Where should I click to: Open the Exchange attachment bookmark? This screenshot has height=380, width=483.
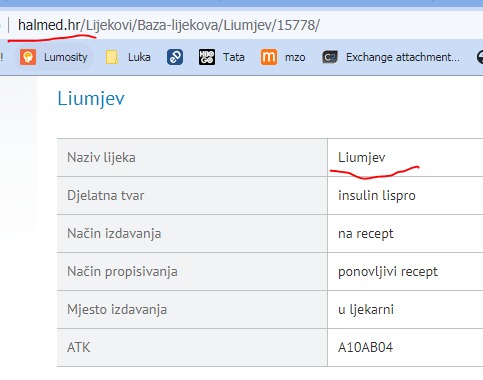point(391,57)
